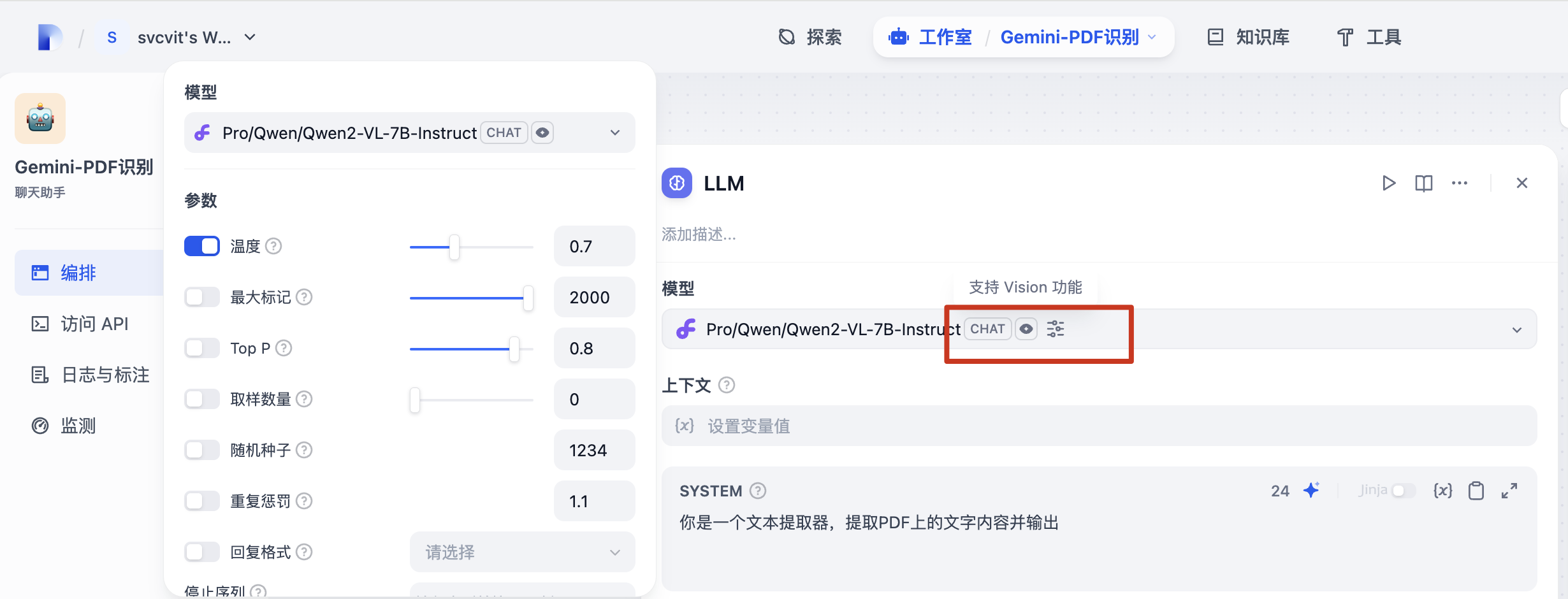Open the LLM node more options menu

pyautogui.click(x=1459, y=184)
